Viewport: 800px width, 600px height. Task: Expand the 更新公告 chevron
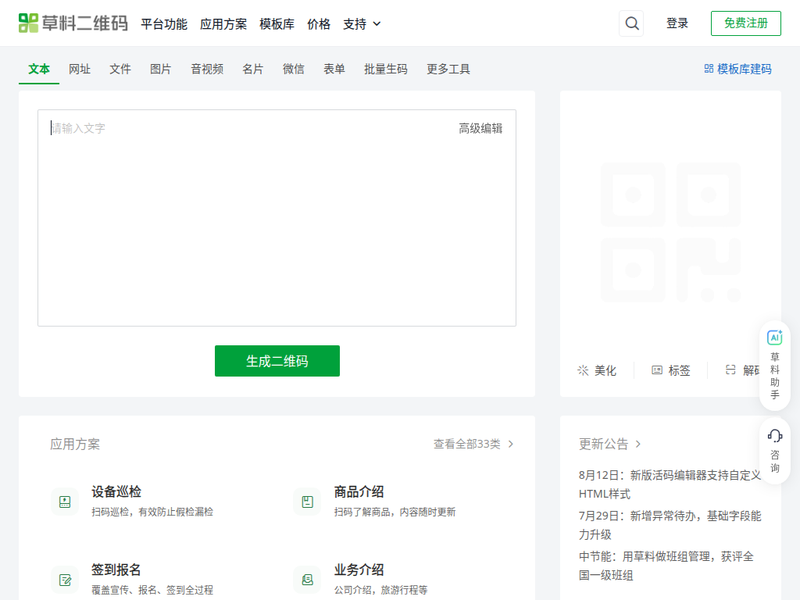[x=638, y=444]
